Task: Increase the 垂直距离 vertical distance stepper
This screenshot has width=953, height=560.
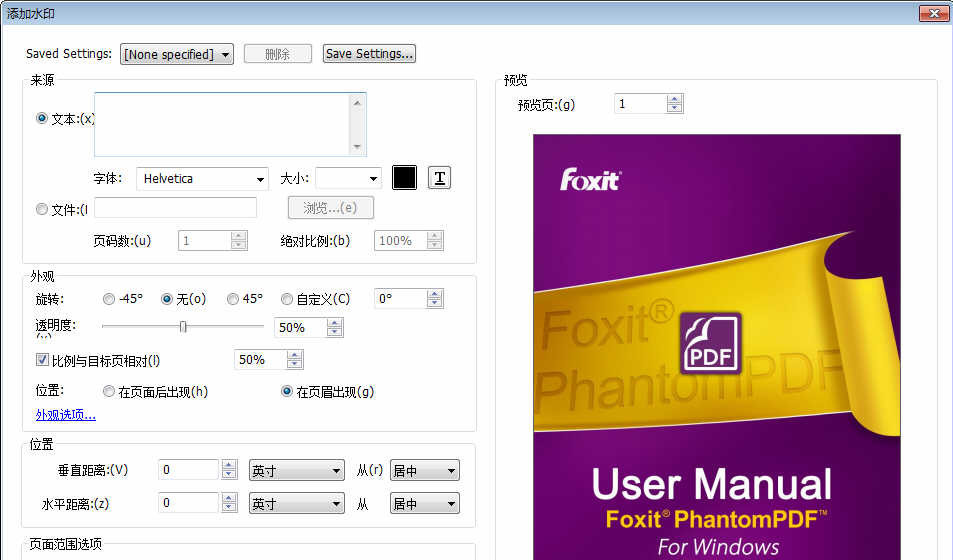Action: (229, 466)
